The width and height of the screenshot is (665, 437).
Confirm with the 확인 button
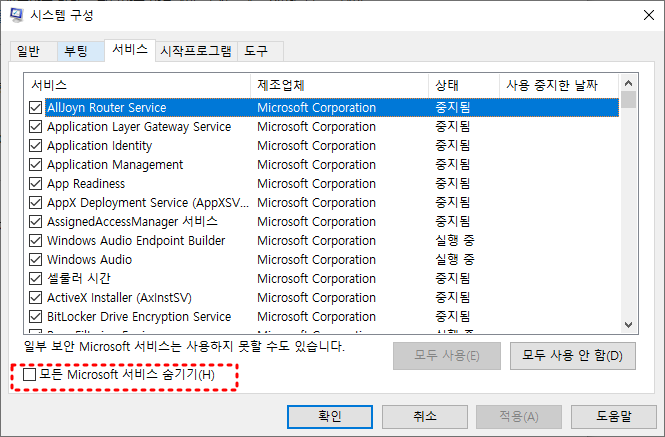tap(330, 416)
